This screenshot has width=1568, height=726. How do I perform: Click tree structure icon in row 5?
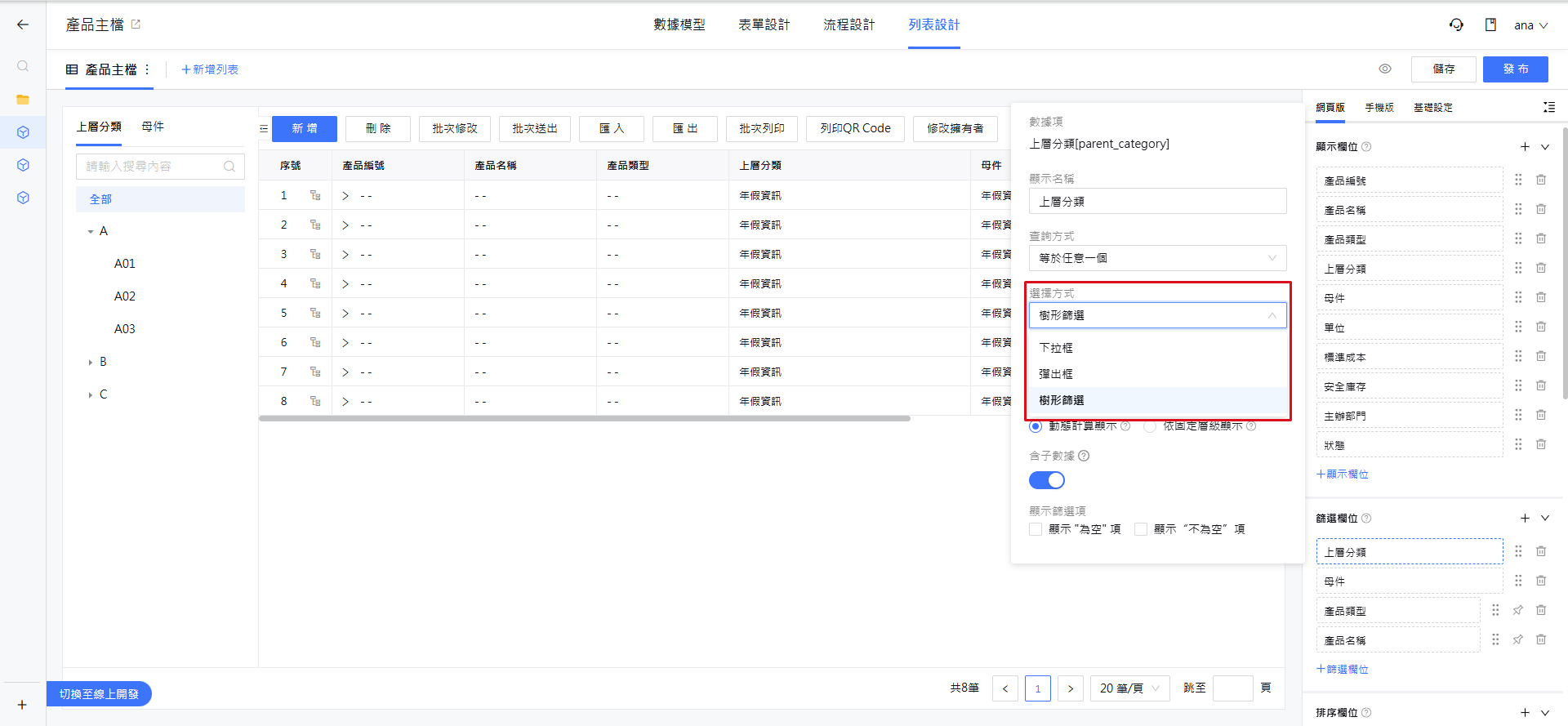click(x=315, y=313)
